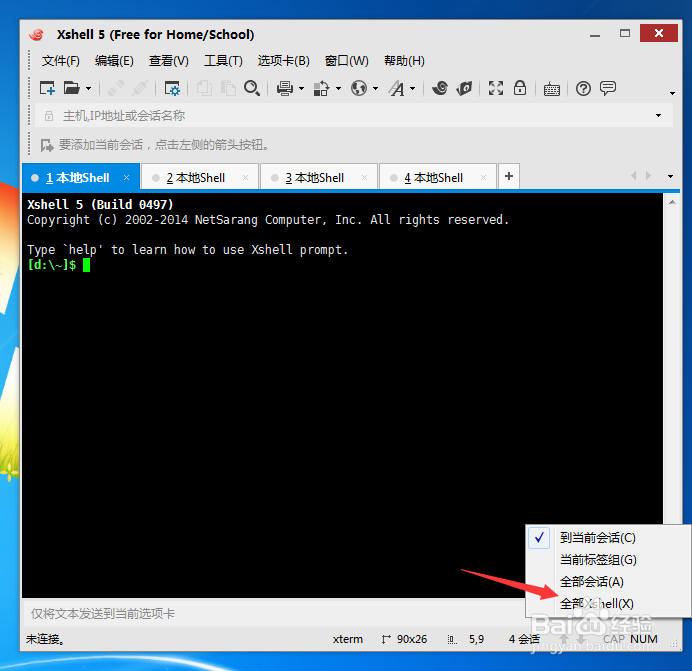Choose 全部Xshell(X) in popup menu

[608, 603]
